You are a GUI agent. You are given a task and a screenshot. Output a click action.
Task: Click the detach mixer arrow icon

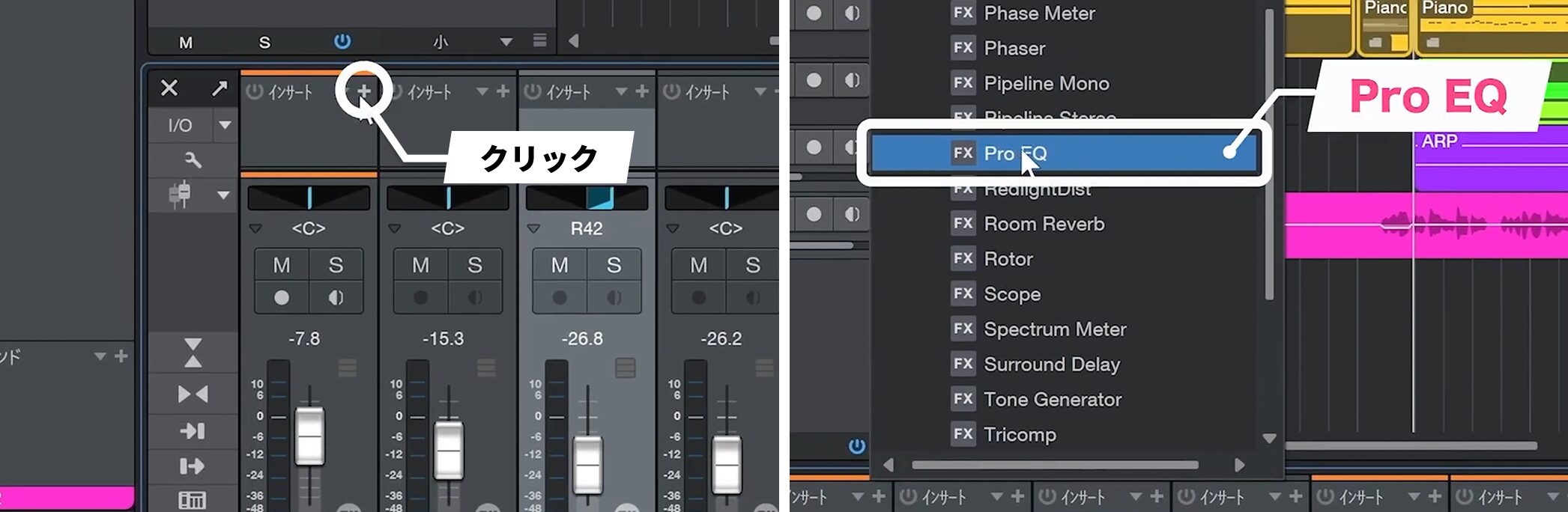pyautogui.click(x=219, y=89)
